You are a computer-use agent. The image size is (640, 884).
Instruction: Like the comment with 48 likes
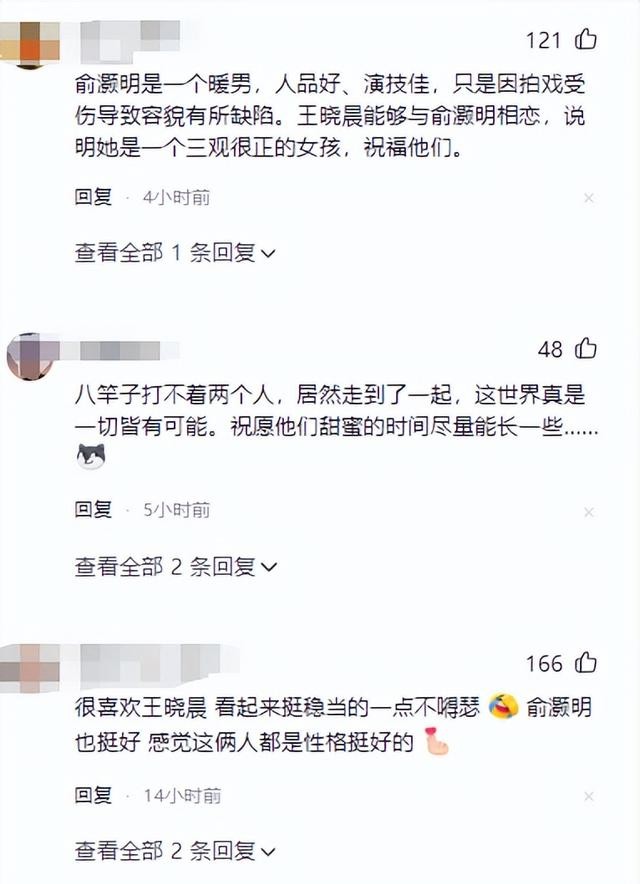[x=586, y=348]
